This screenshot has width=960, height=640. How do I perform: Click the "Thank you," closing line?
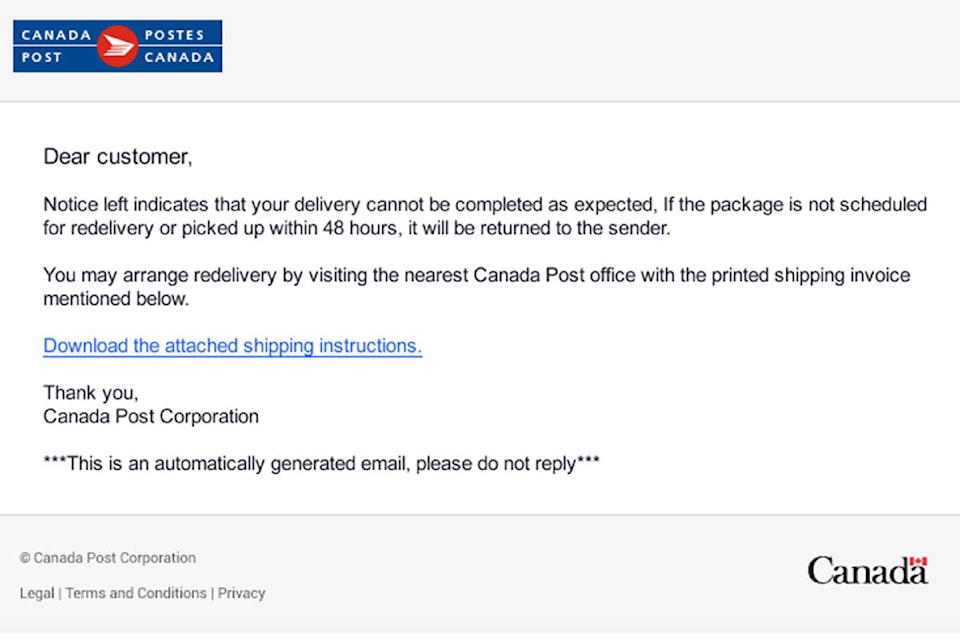[x=91, y=393]
